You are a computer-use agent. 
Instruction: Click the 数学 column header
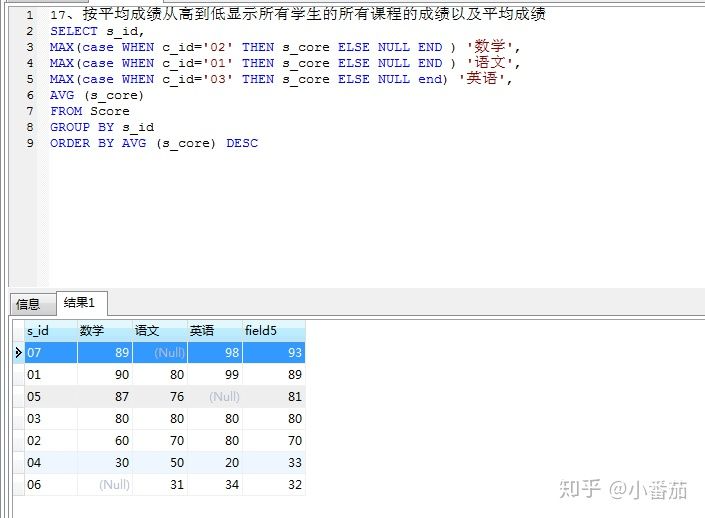(x=105, y=331)
